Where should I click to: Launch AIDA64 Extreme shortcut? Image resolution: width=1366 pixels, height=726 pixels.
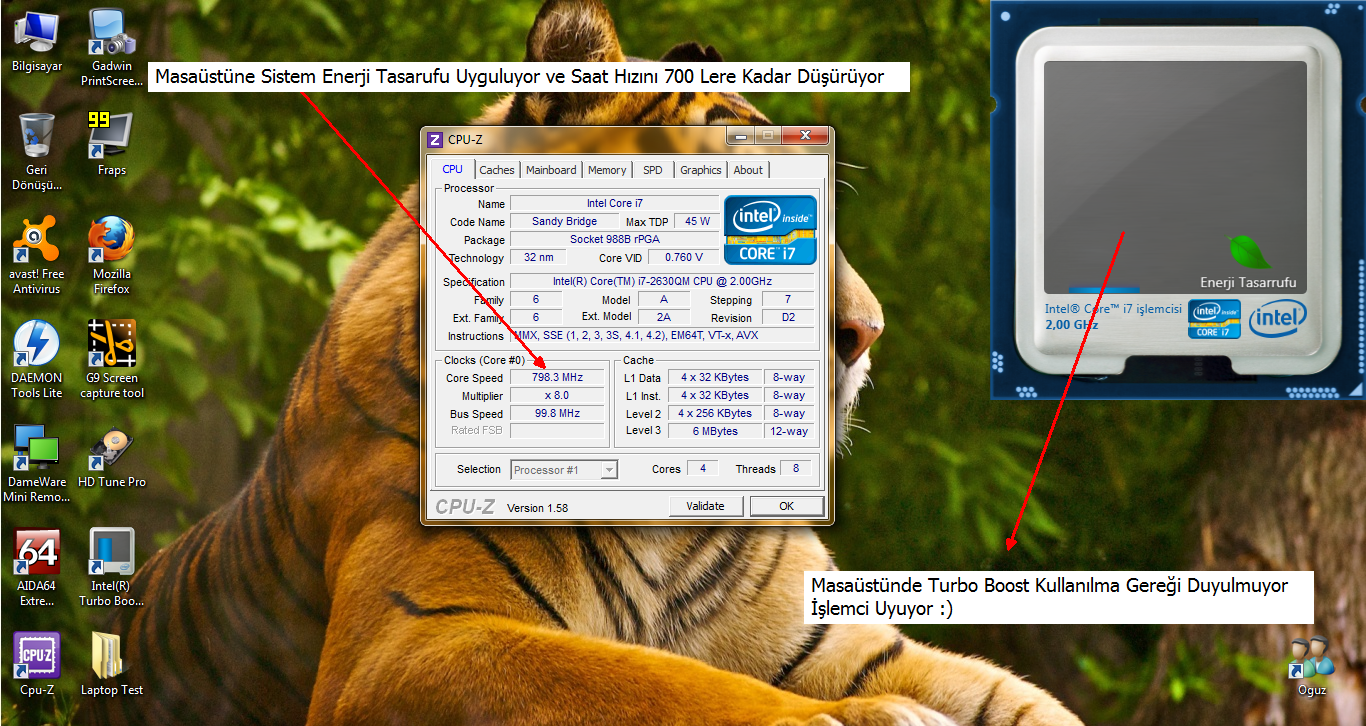pyautogui.click(x=37, y=567)
